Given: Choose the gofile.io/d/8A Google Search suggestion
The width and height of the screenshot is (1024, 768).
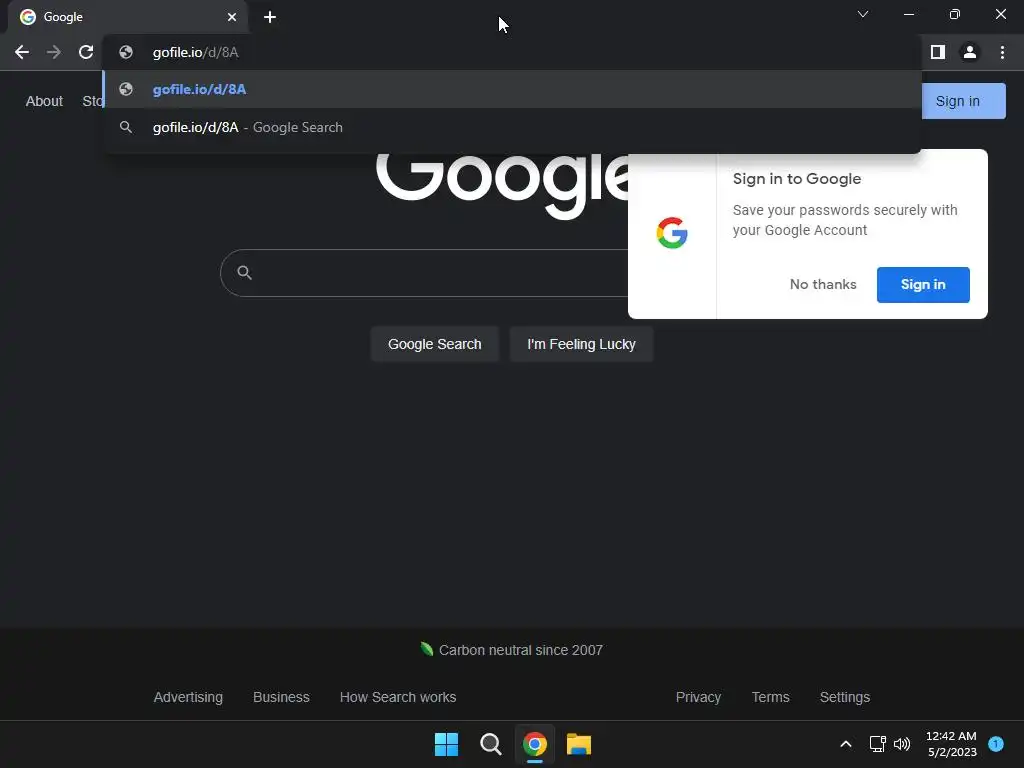Looking at the screenshot, I should [x=512, y=127].
